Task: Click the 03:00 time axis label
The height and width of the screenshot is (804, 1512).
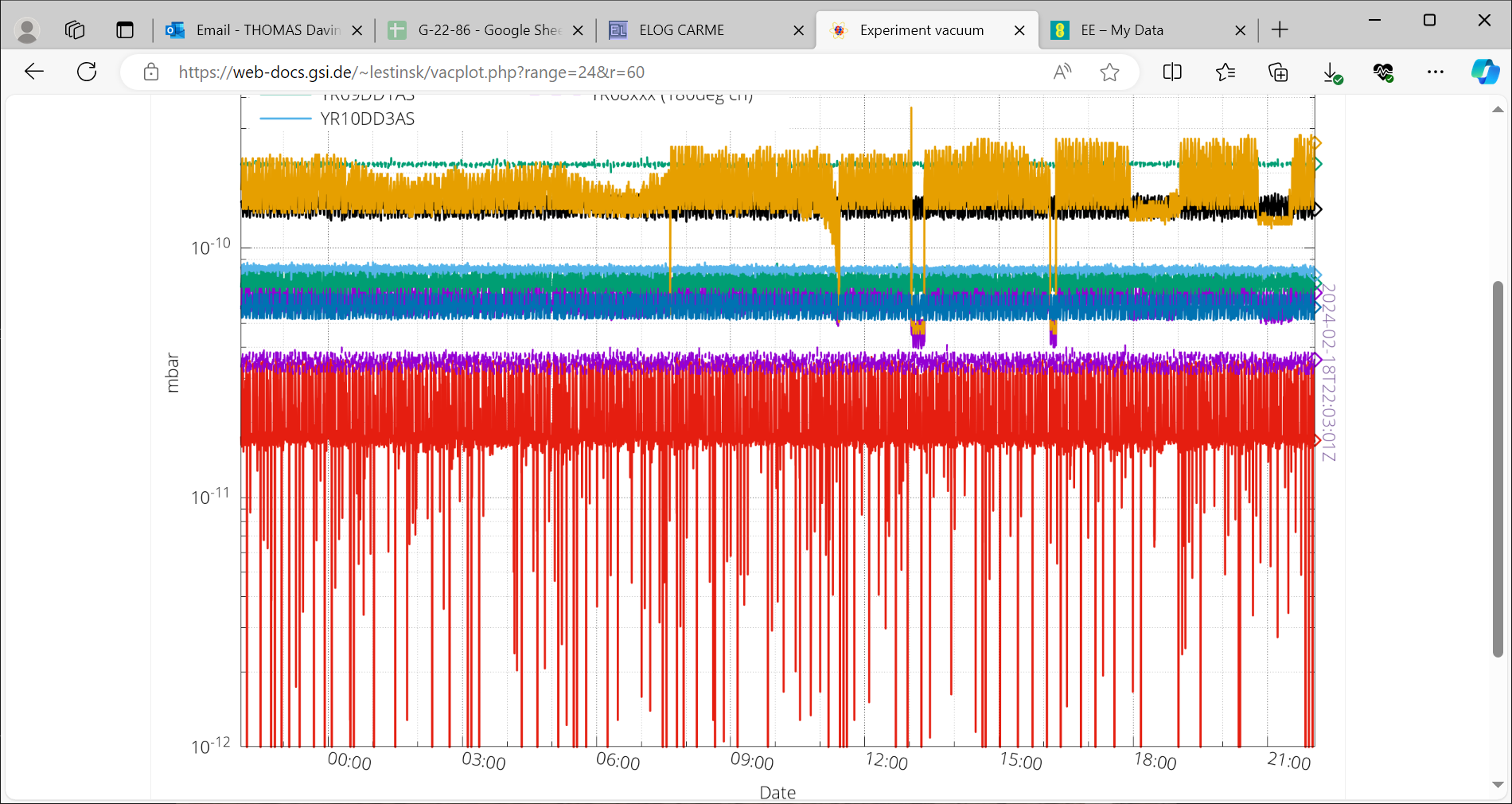Action: coord(484,762)
